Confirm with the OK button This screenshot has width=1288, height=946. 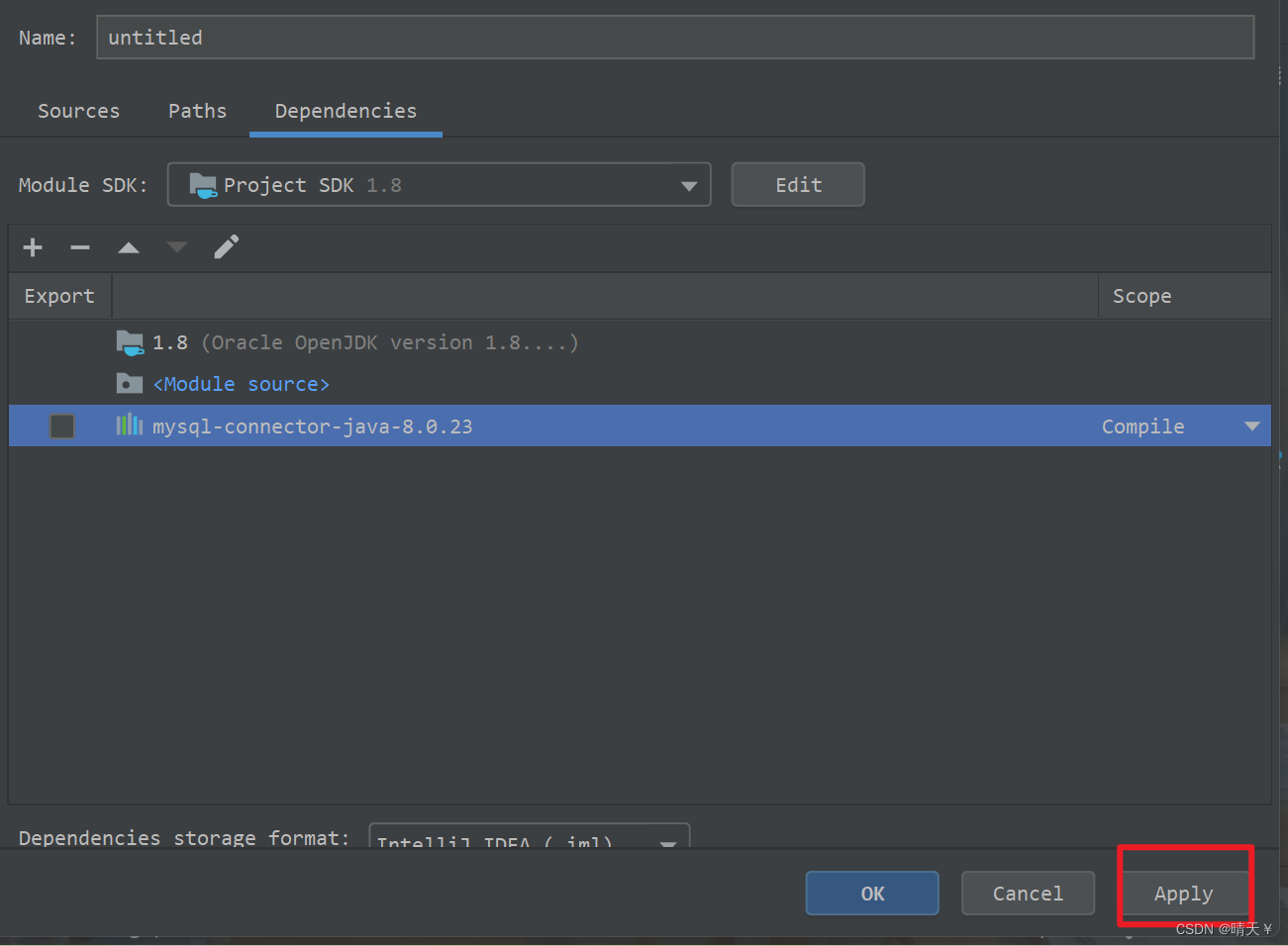pos(872,894)
